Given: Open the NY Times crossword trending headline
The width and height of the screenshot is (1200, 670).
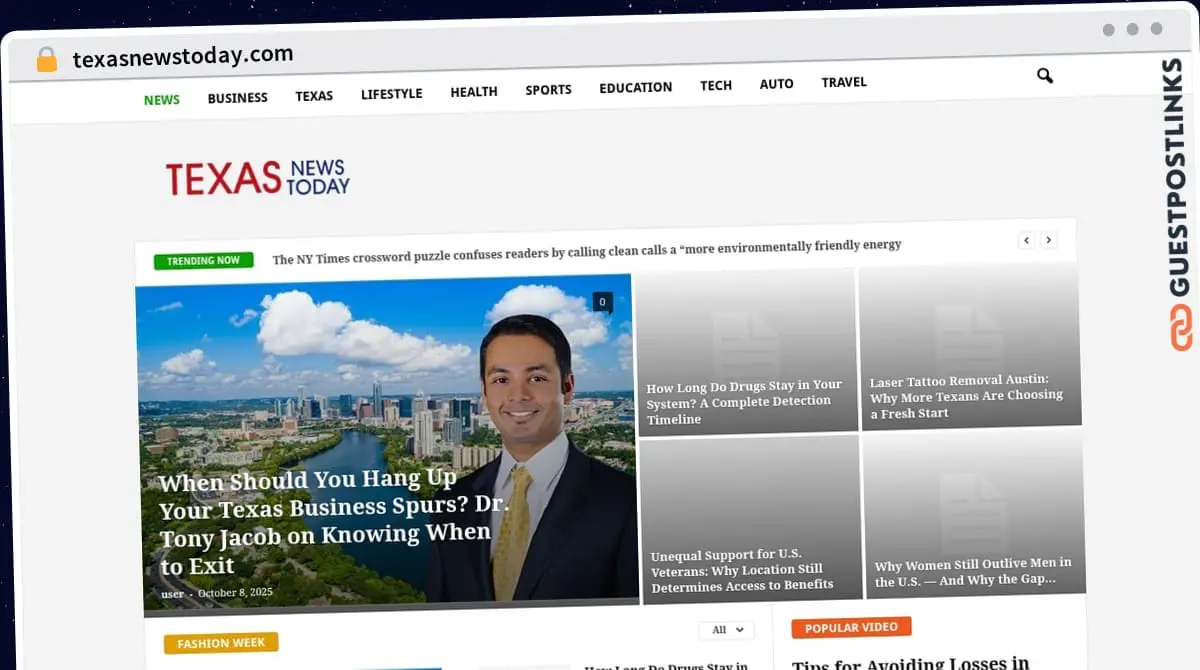Looking at the screenshot, I should click(x=587, y=251).
